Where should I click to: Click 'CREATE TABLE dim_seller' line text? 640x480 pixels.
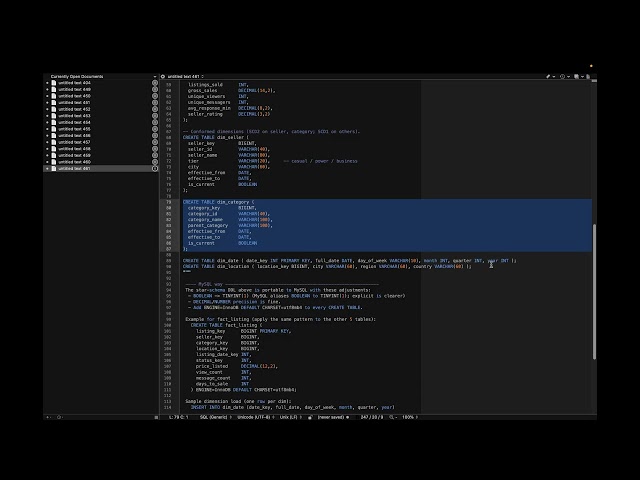(x=218, y=138)
